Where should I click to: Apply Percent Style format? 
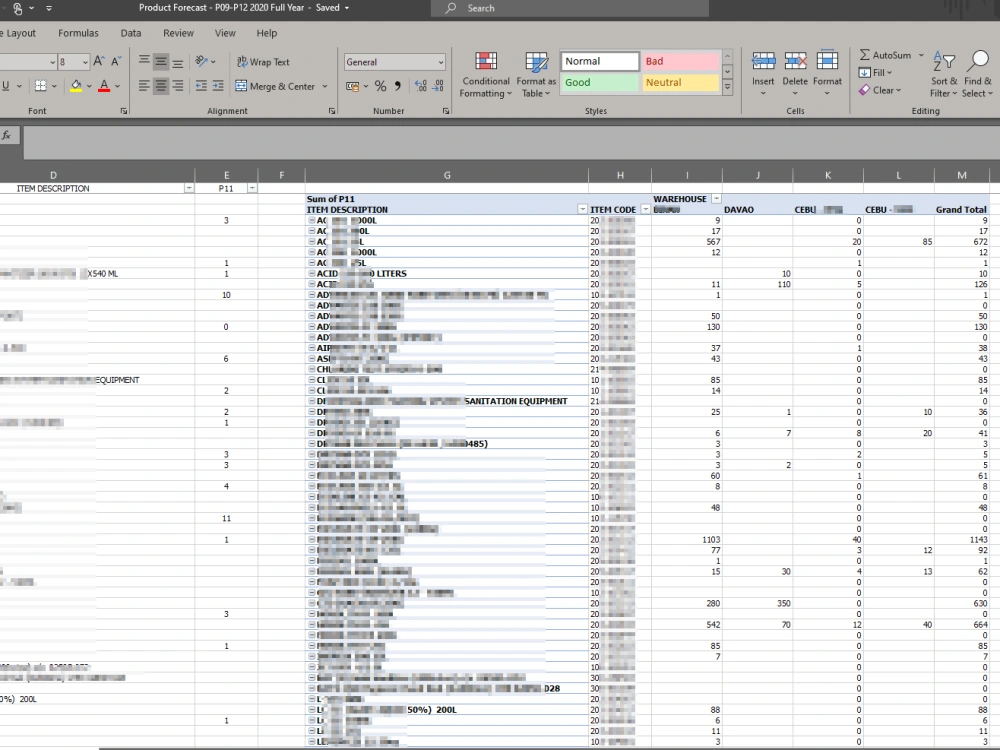(381, 85)
